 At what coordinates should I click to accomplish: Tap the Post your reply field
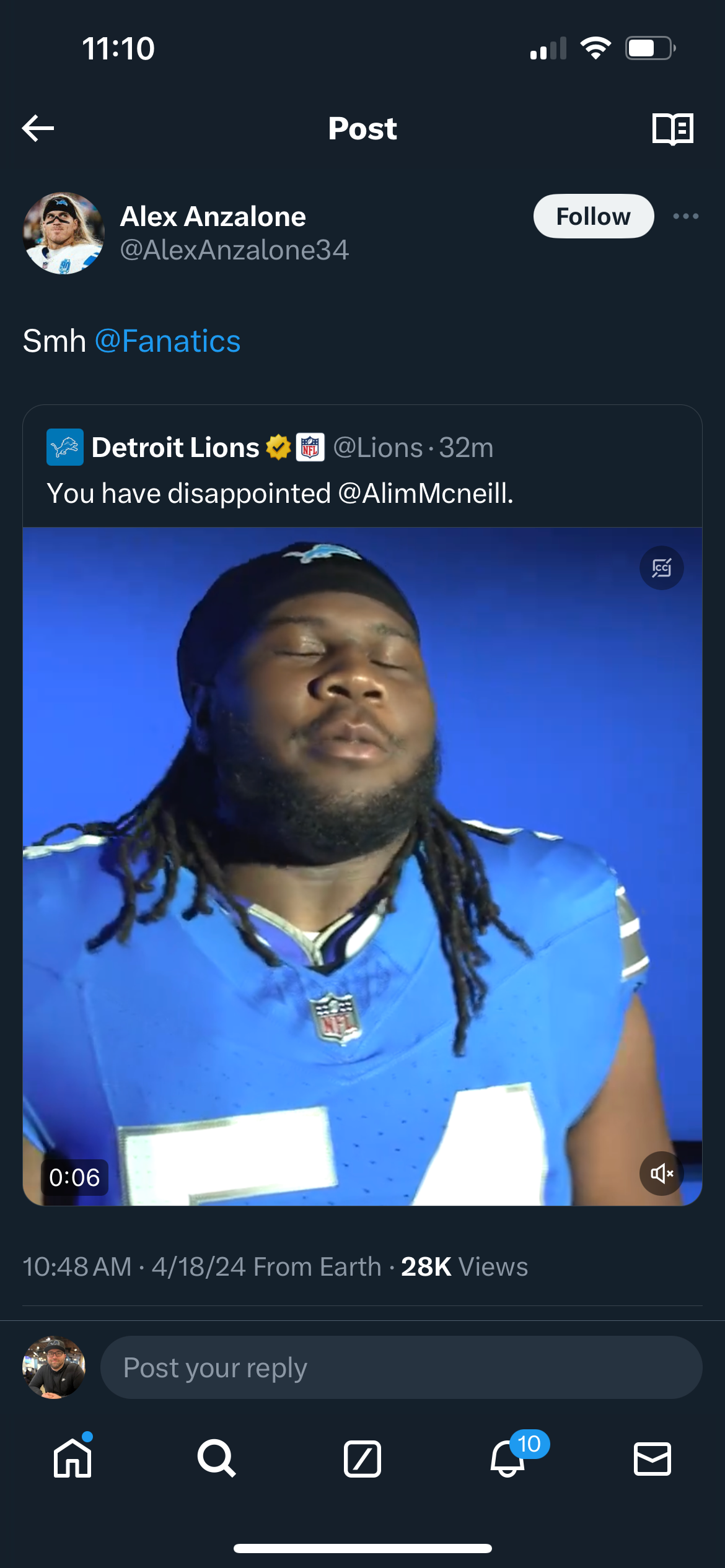pos(400,1367)
